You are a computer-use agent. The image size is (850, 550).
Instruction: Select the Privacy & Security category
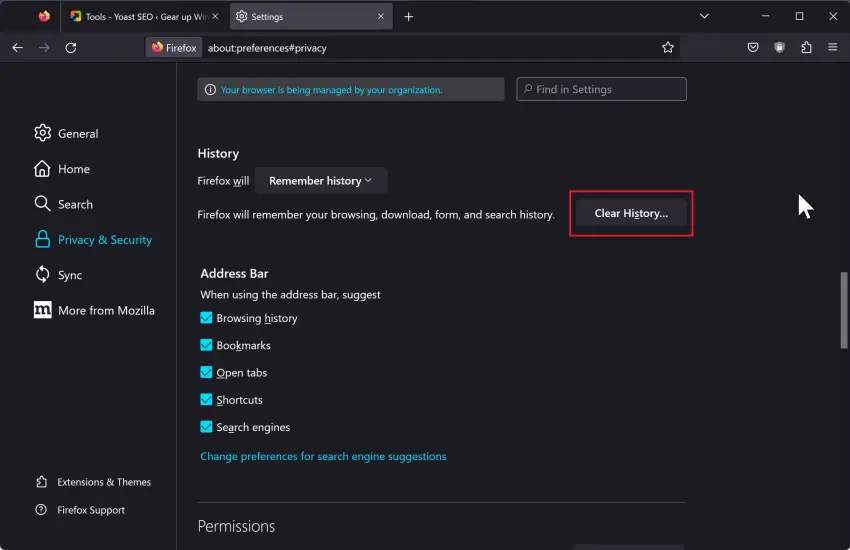coord(93,240)
